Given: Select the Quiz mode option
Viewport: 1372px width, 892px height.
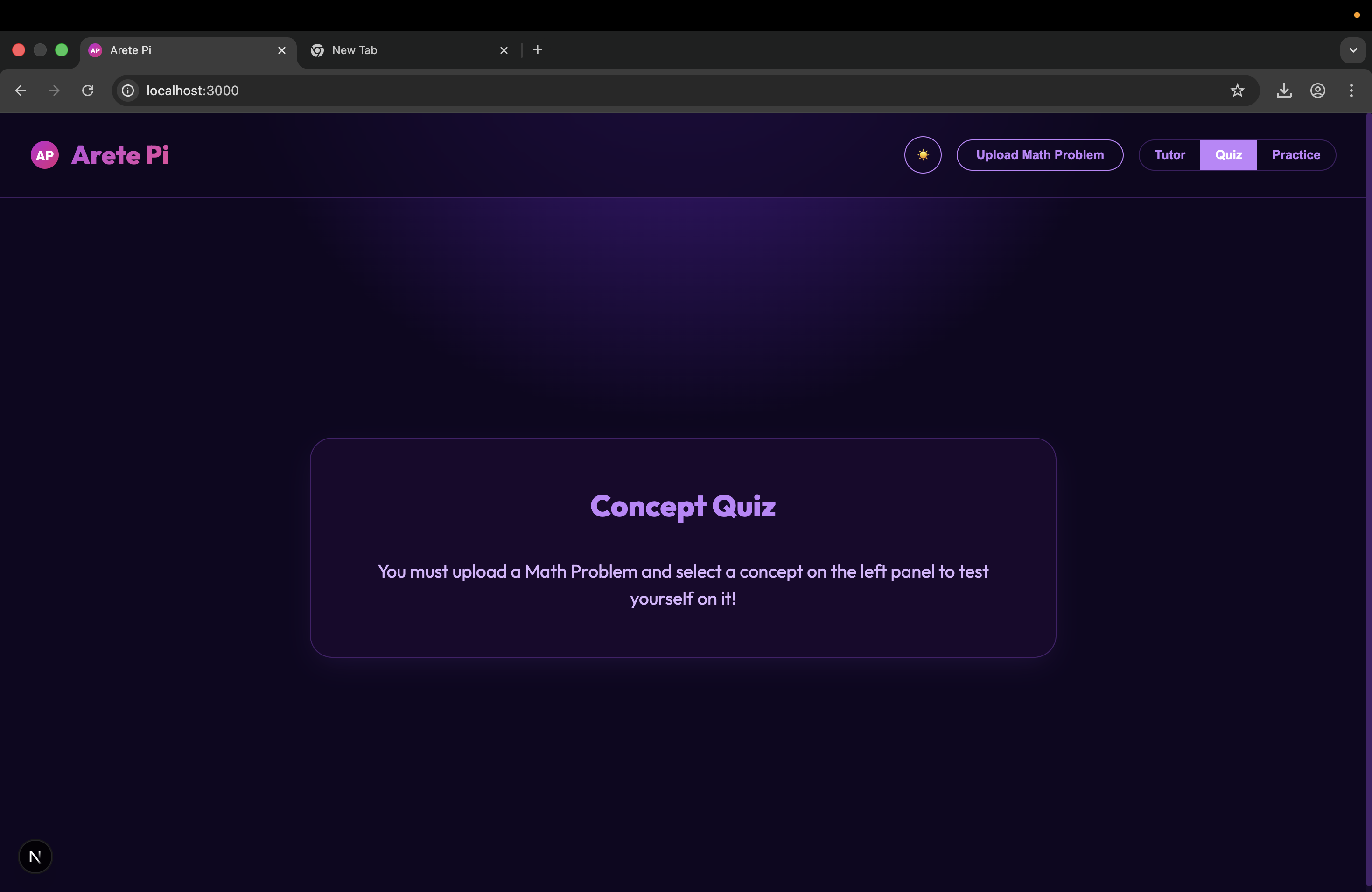Looking at the screenshot, I should (x=1228, y=155).
